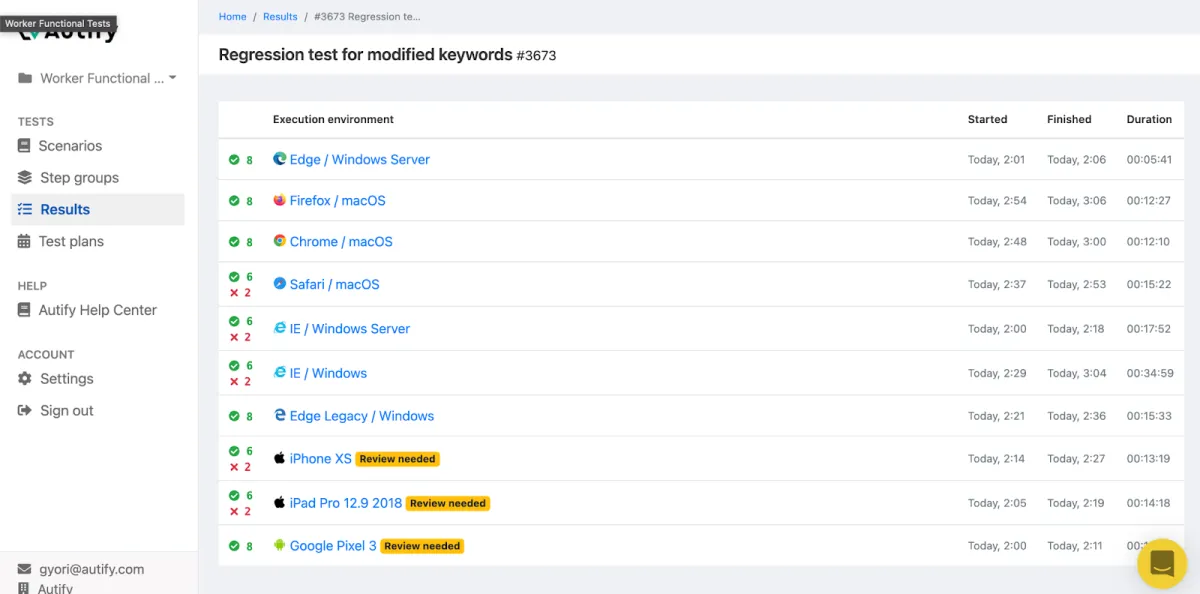Click the folder icon beside Worker Functional
1200x594 pixels.
(x=25, y=78)
